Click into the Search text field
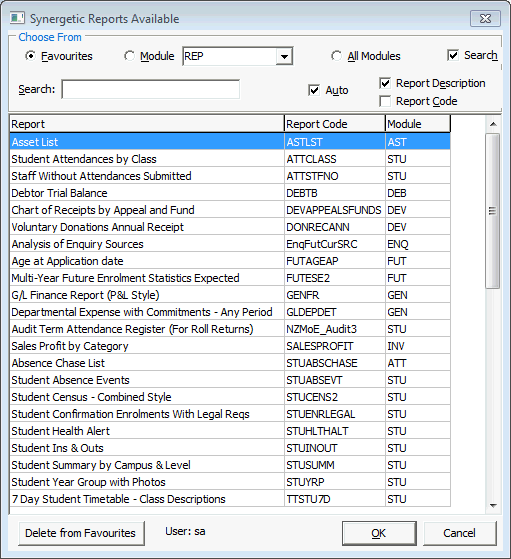 click(150, 89)
